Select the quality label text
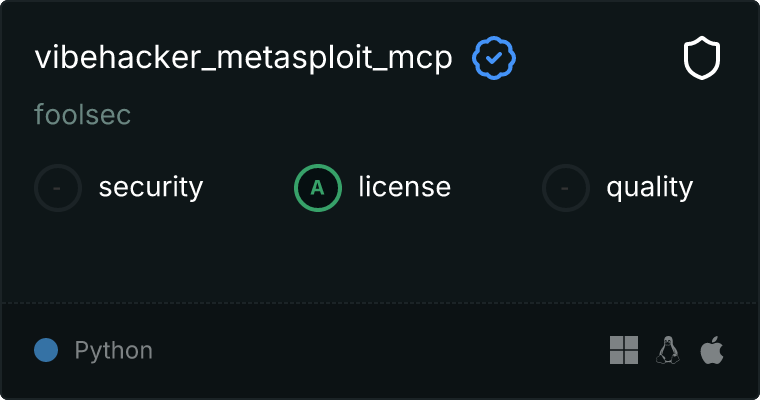 click(649, 187)
